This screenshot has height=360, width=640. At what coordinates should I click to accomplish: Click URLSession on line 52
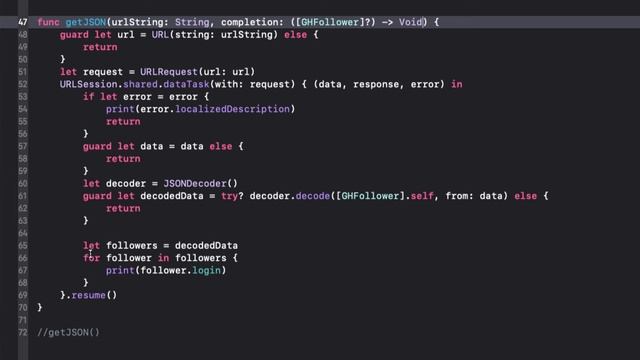coord(89,84)
